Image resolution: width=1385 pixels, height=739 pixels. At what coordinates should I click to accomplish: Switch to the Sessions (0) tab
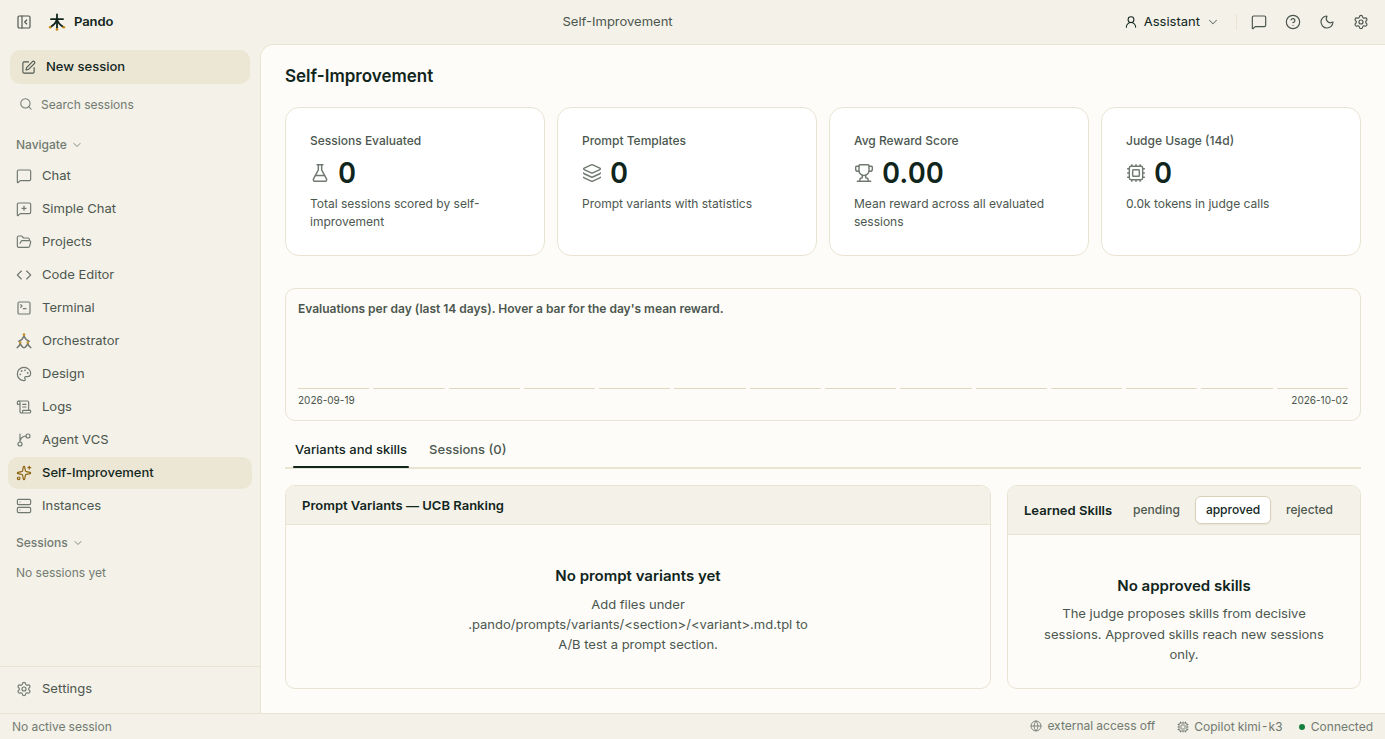467,450
